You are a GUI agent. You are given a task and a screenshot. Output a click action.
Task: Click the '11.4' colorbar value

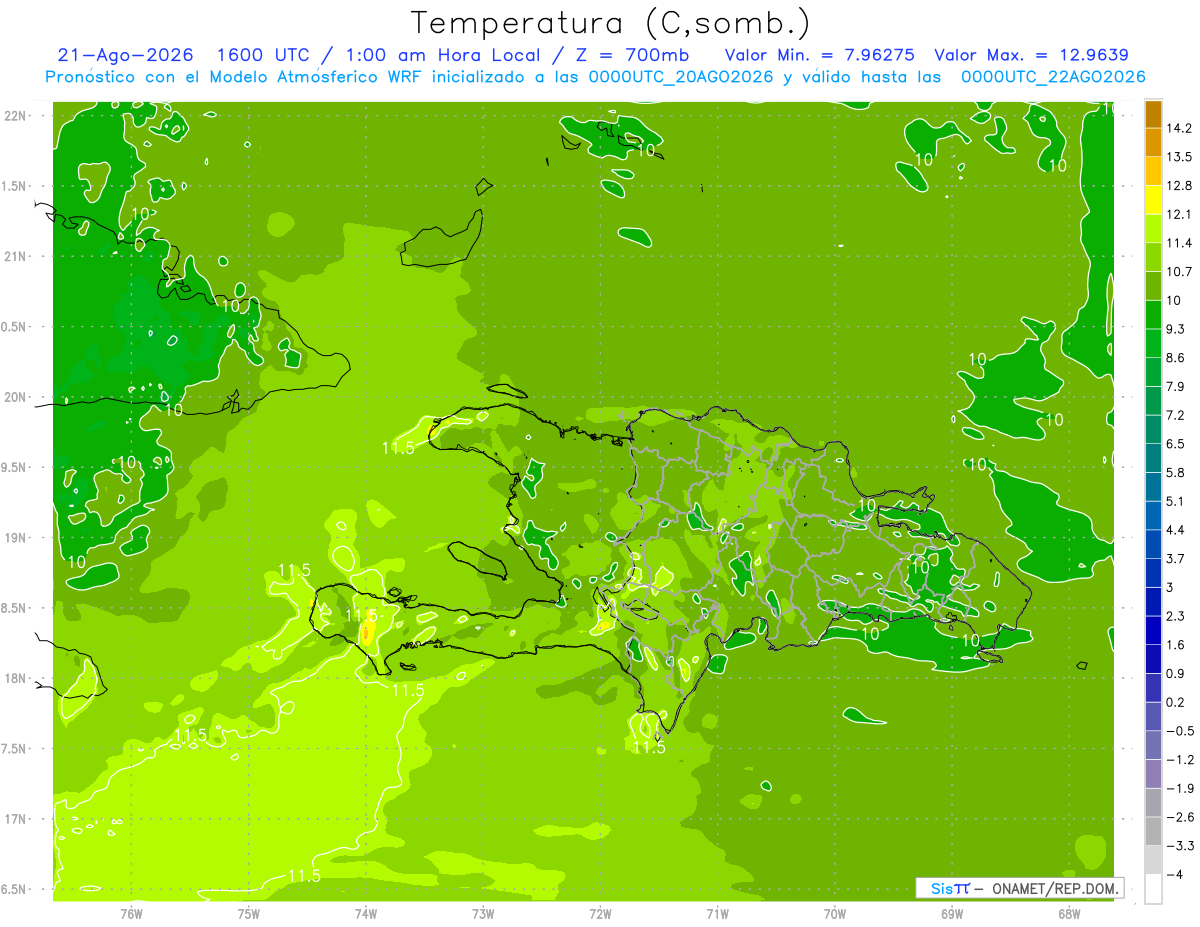pyautogui.click(x=1180, y=243)
